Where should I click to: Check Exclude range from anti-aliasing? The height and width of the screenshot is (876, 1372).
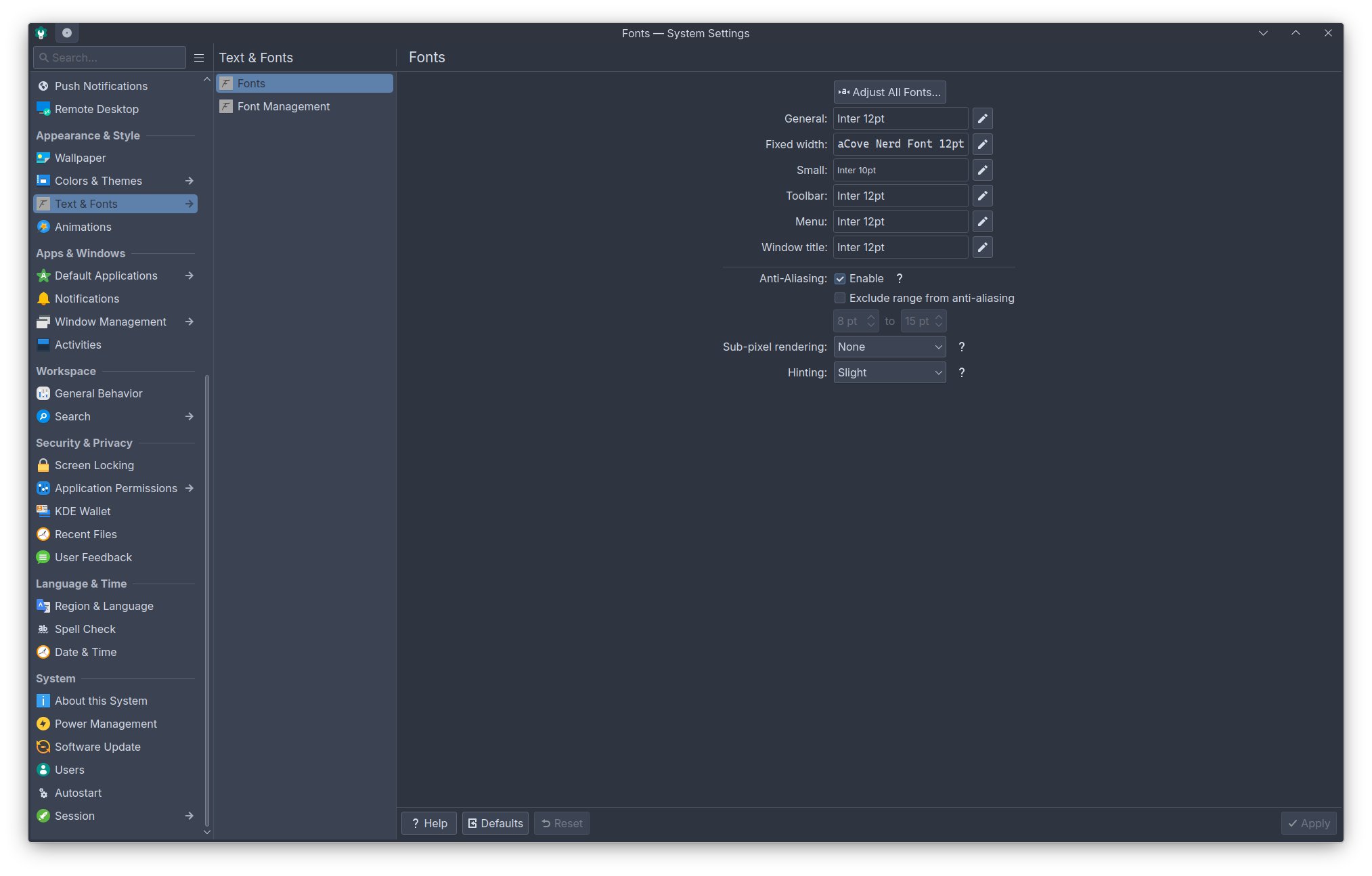click(x=840, y=298)
